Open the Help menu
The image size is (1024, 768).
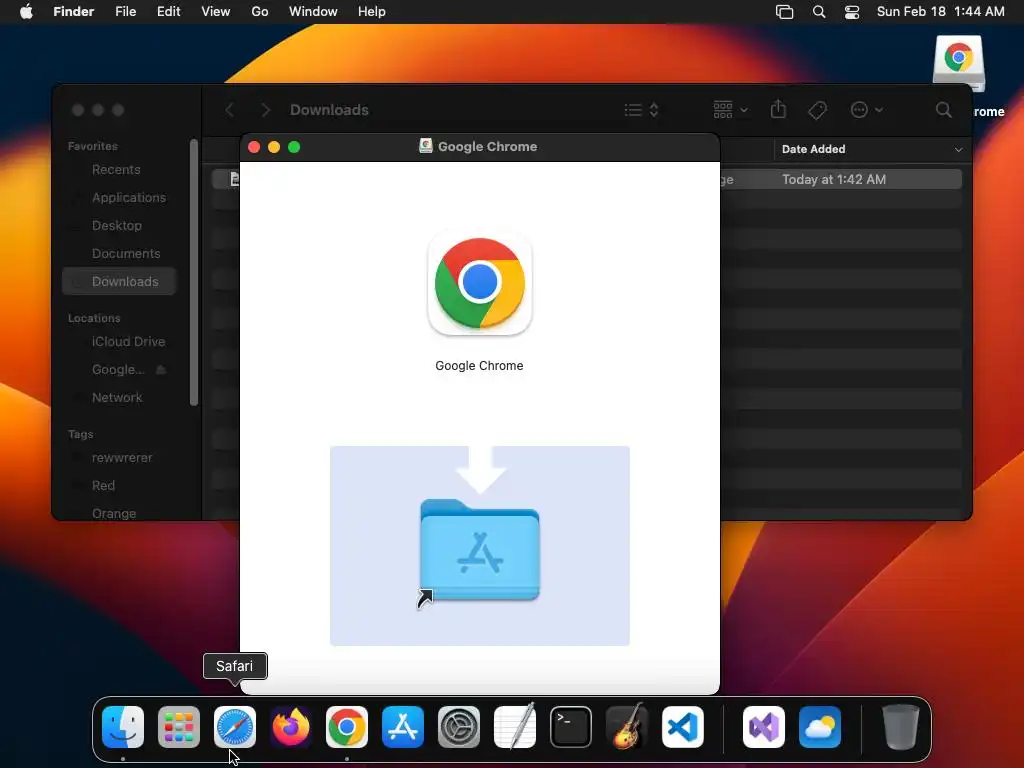tap(372, 12)
